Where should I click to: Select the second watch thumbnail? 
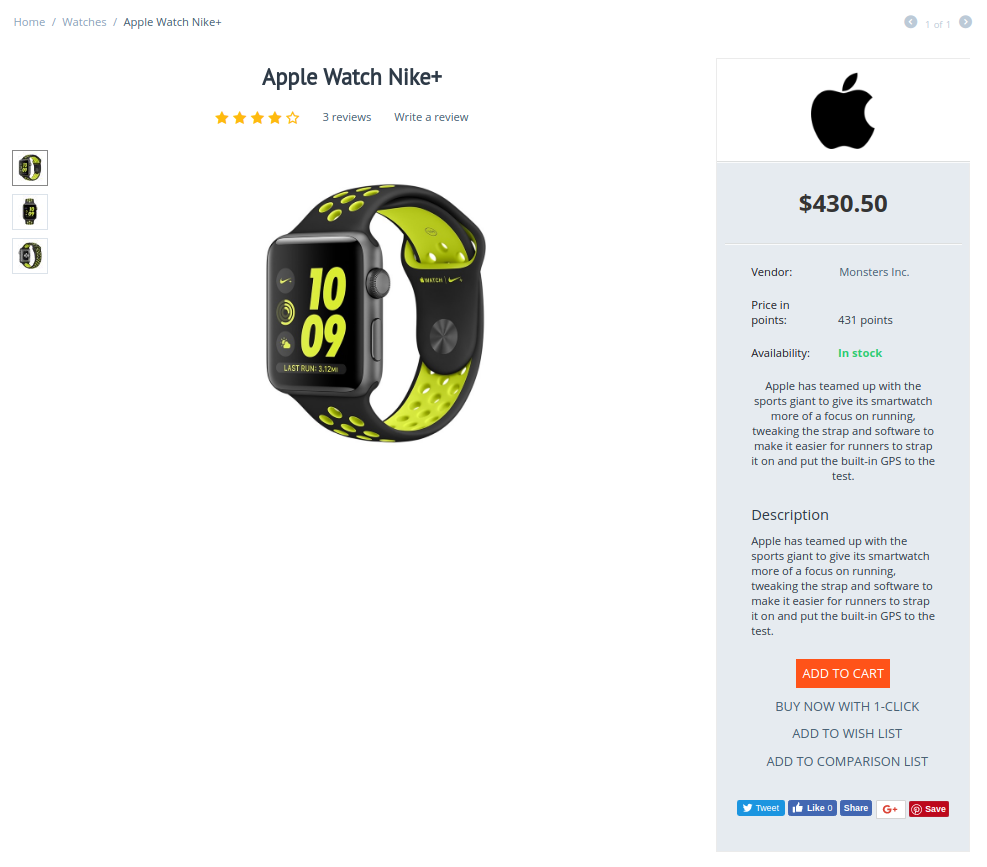pos(30,212)
